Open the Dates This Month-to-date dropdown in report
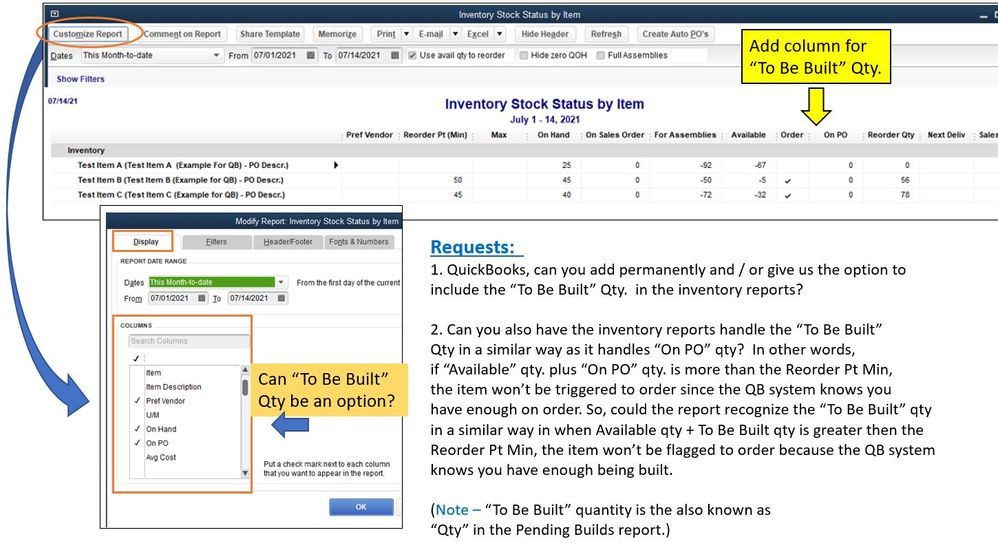This screenshot has width=998, height=559. pyautogui.click(x=216, y=55)
